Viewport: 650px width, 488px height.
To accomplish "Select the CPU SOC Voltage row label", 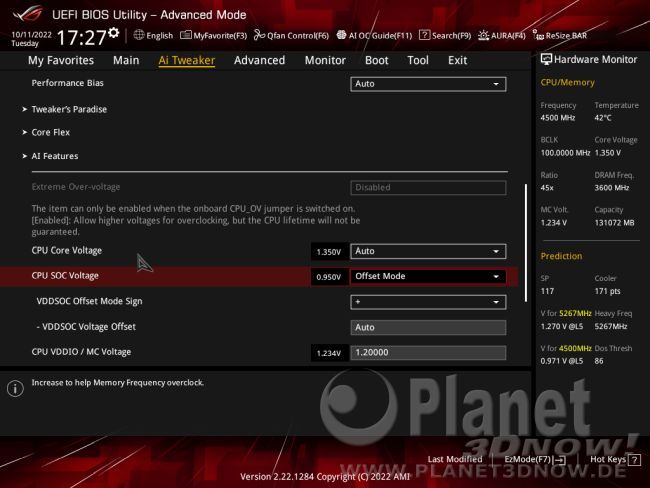I will (x=65, y=276).
